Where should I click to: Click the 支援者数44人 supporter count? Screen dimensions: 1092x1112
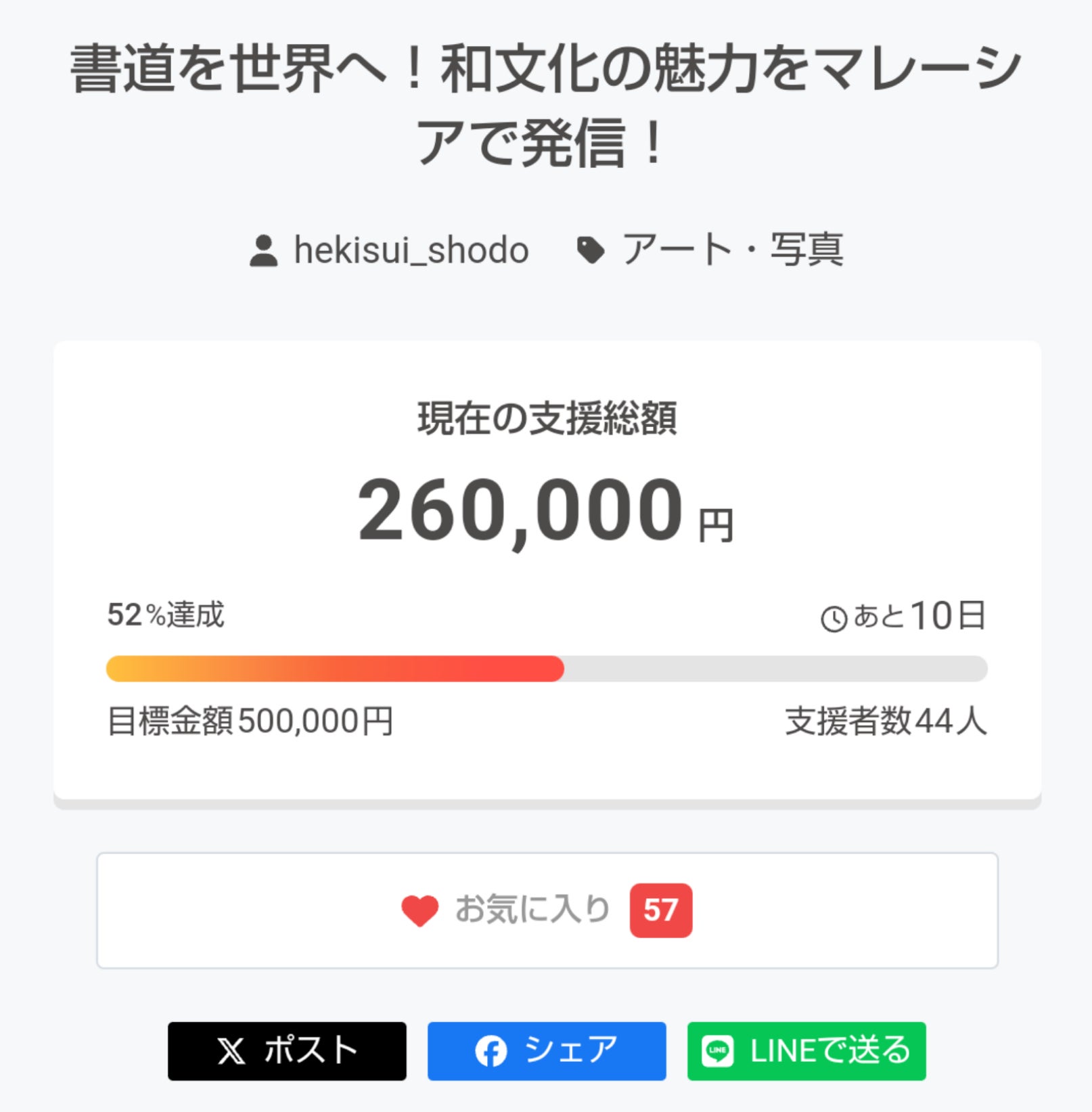point(885,721)
